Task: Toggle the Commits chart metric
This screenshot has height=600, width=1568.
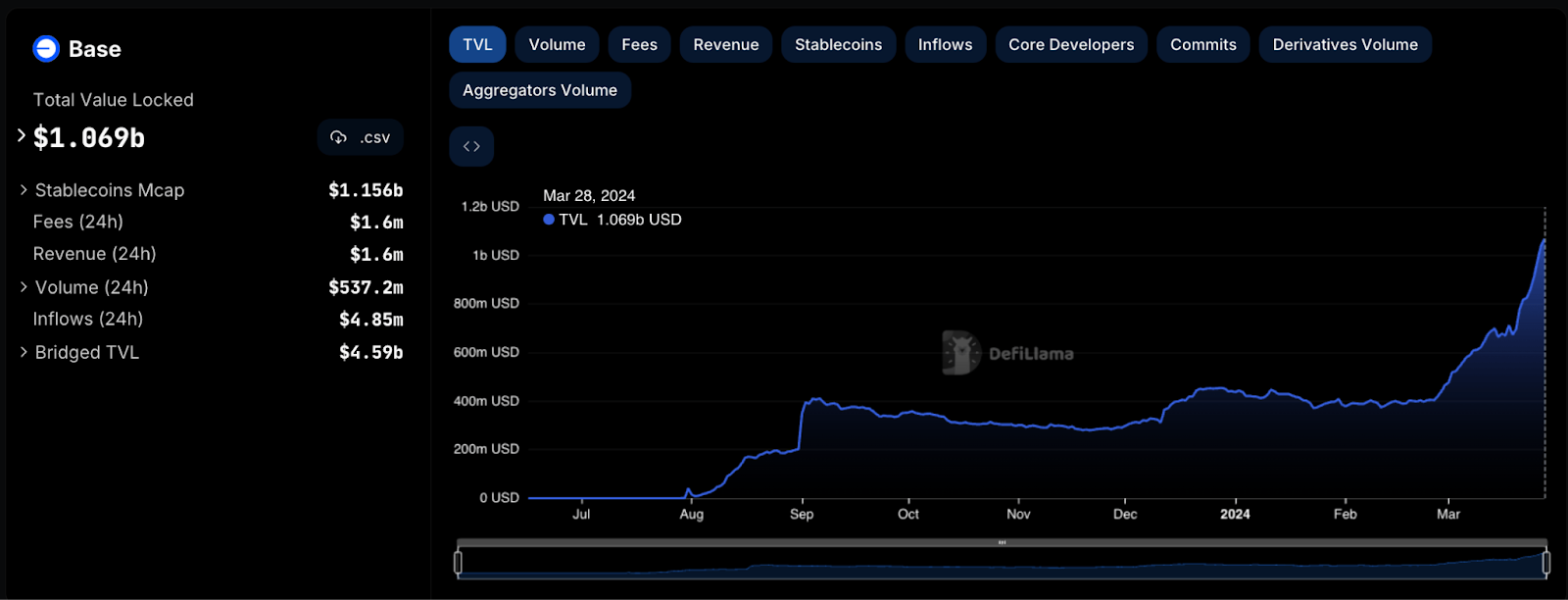Action: click(1203, 44)
